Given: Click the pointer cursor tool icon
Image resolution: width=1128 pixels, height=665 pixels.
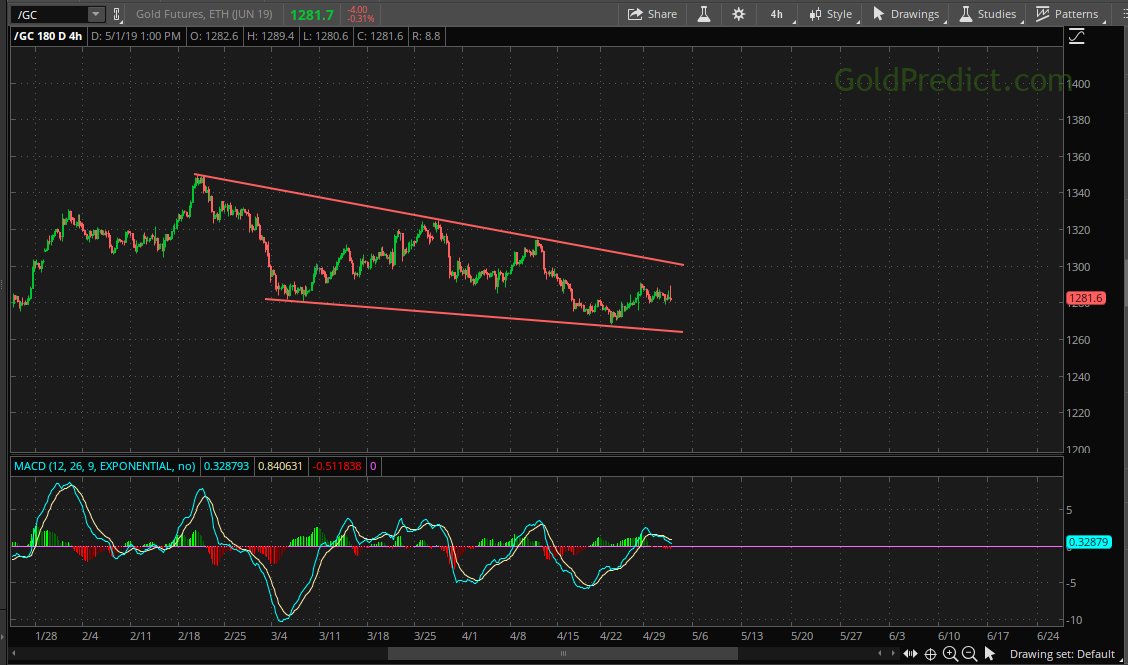Looking at the screenshot, I should 990,654.
